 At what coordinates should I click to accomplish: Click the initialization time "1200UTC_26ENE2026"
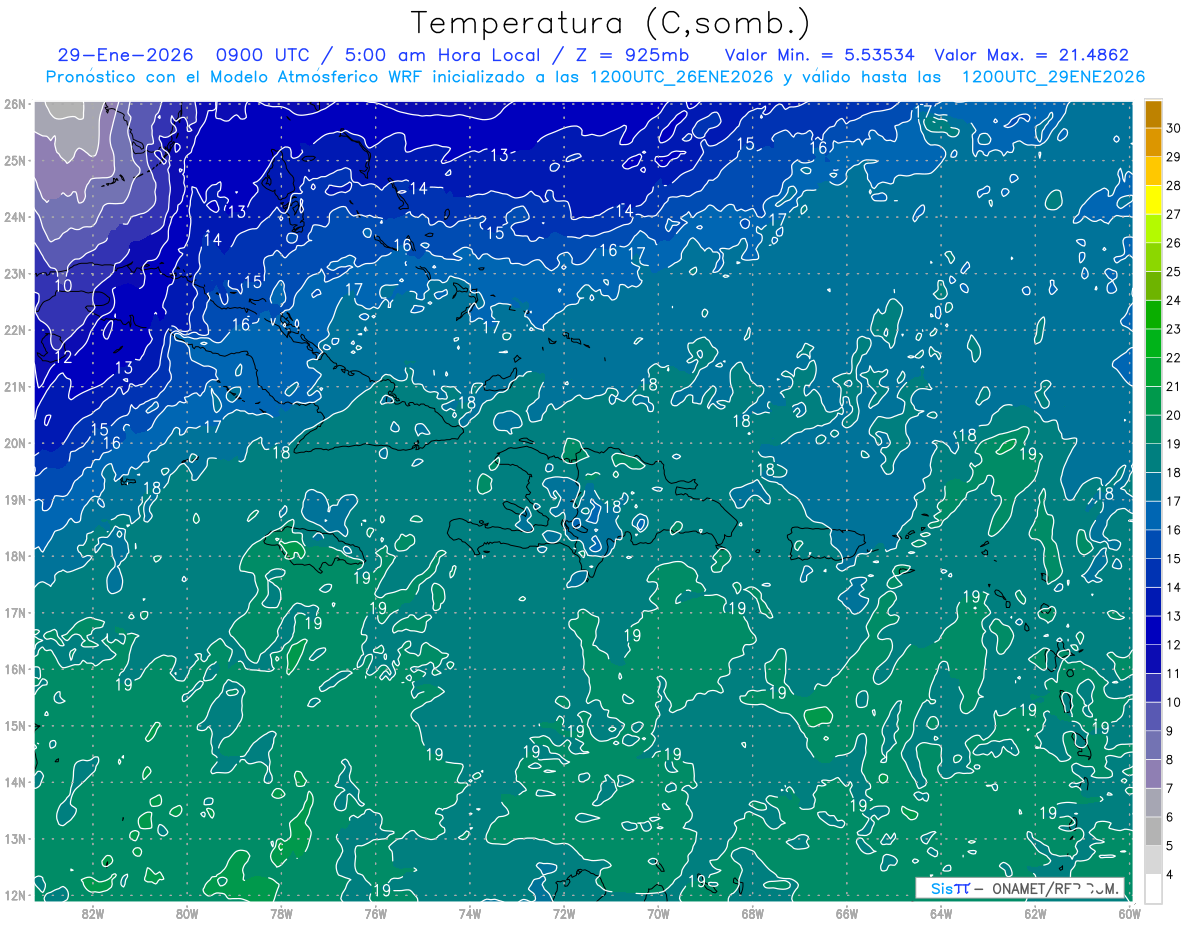(681, 76)
